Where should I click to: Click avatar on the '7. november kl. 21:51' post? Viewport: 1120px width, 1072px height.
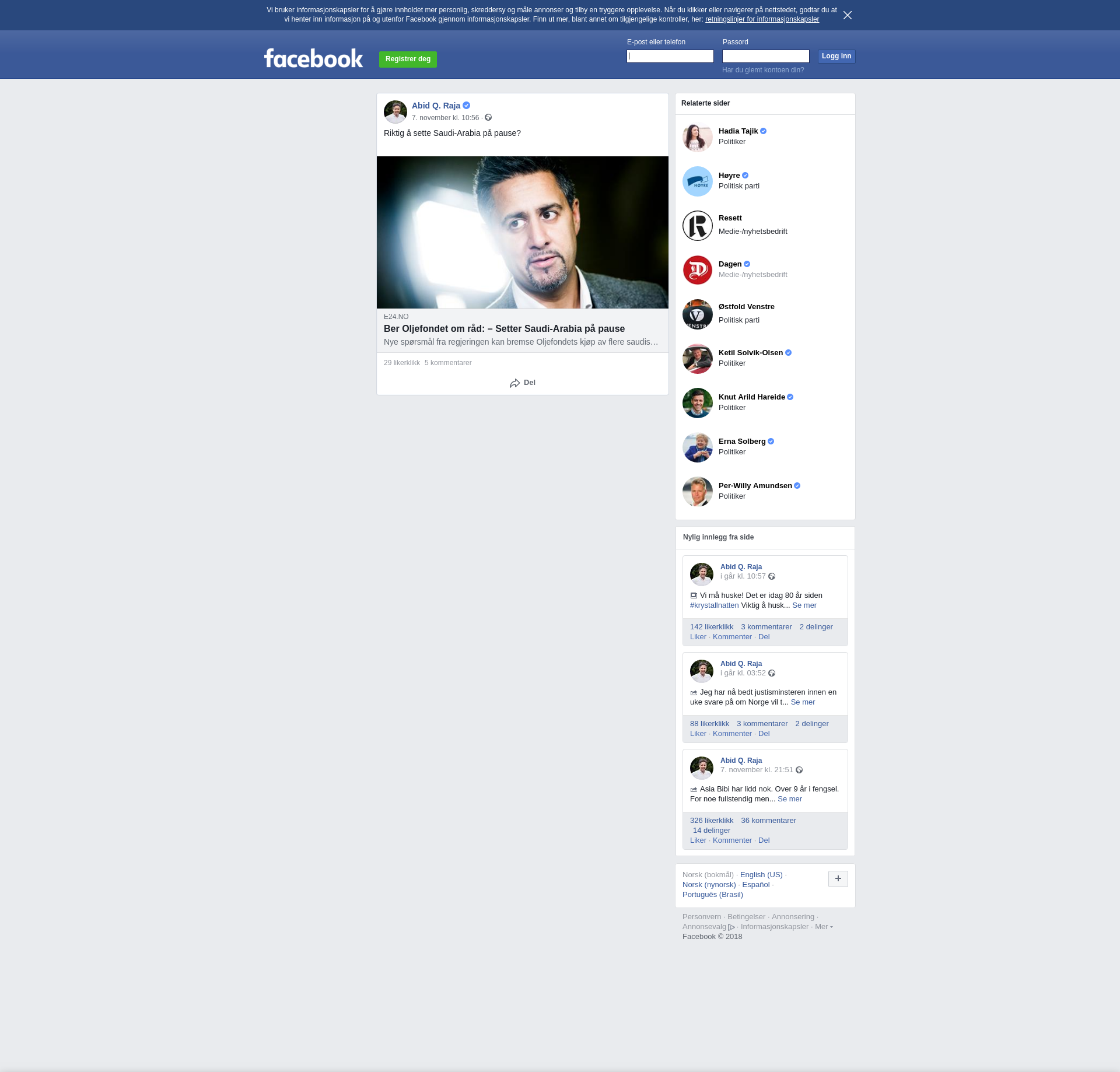[702, 768]
